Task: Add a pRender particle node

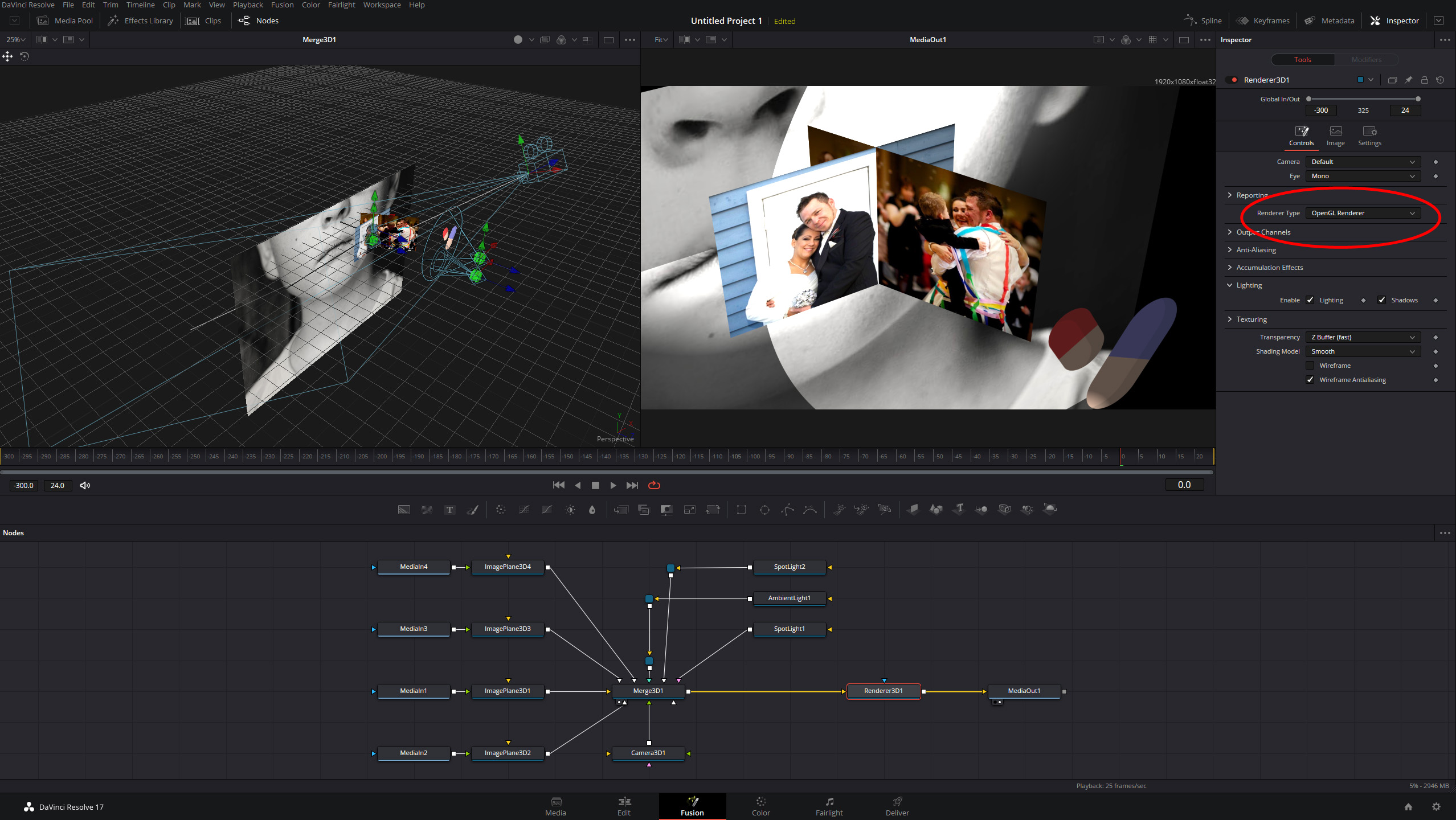Action: pyautogui.click(x=884, y=510)
